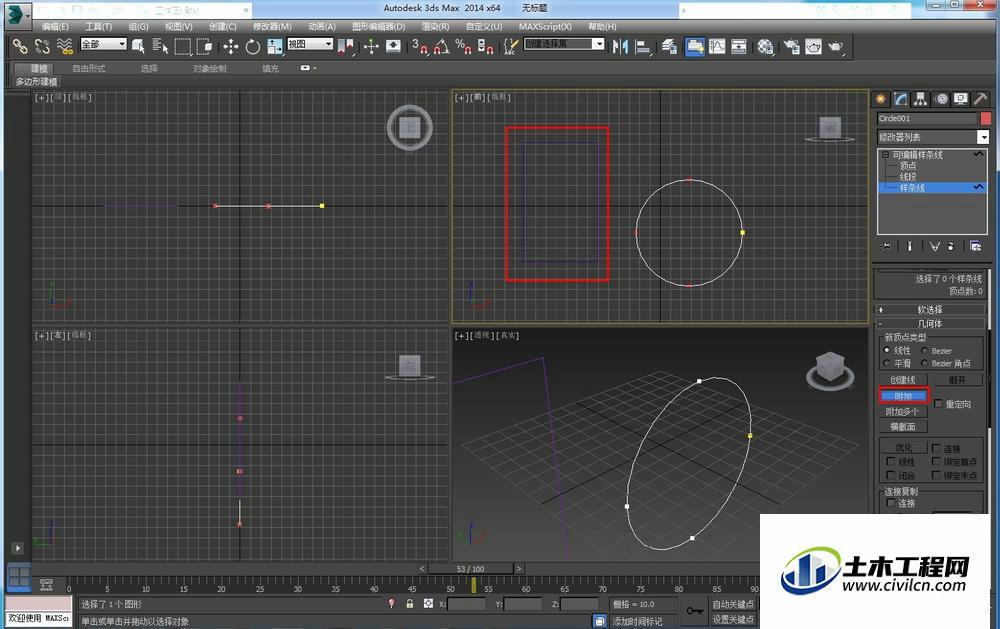
Task: Open the MAXScript(X) menu
Action: point(545,26)
